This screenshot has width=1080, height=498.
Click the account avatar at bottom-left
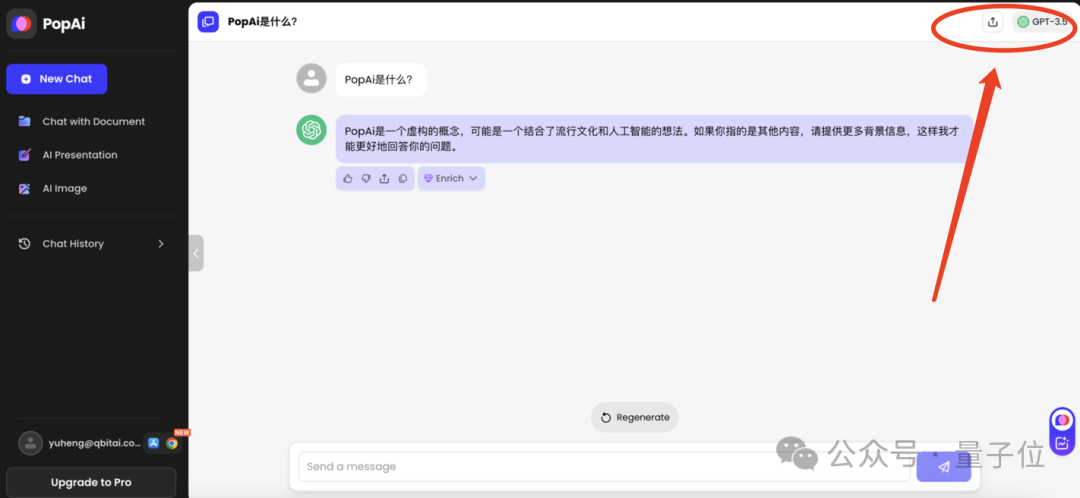(30, 443)
